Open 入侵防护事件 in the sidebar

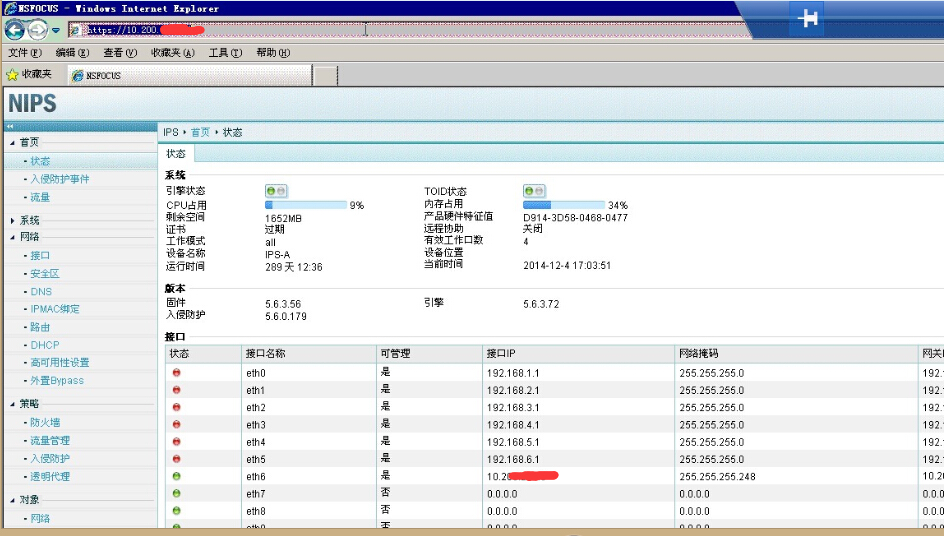click(x=60, y=179)
